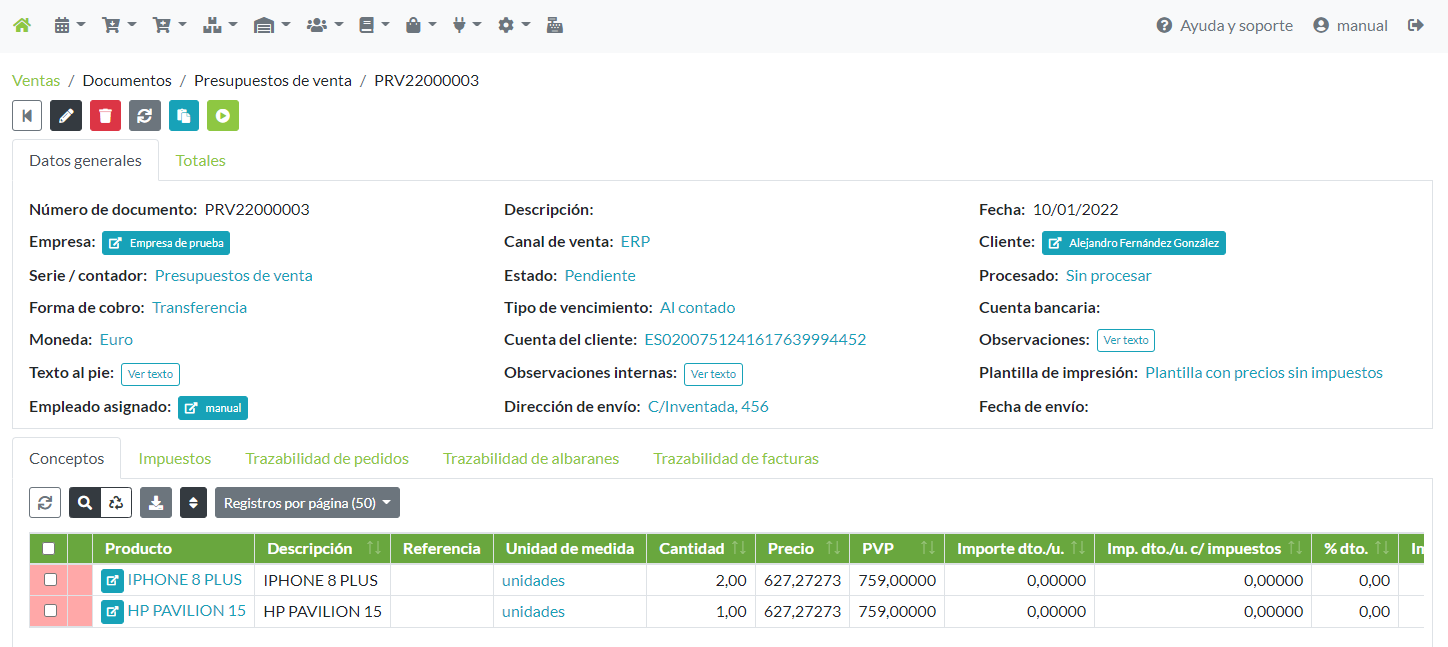The image size is (1448, 647).
Task: Tick the IPHONE 8 PLUS row checkbox
Action: 50,580
